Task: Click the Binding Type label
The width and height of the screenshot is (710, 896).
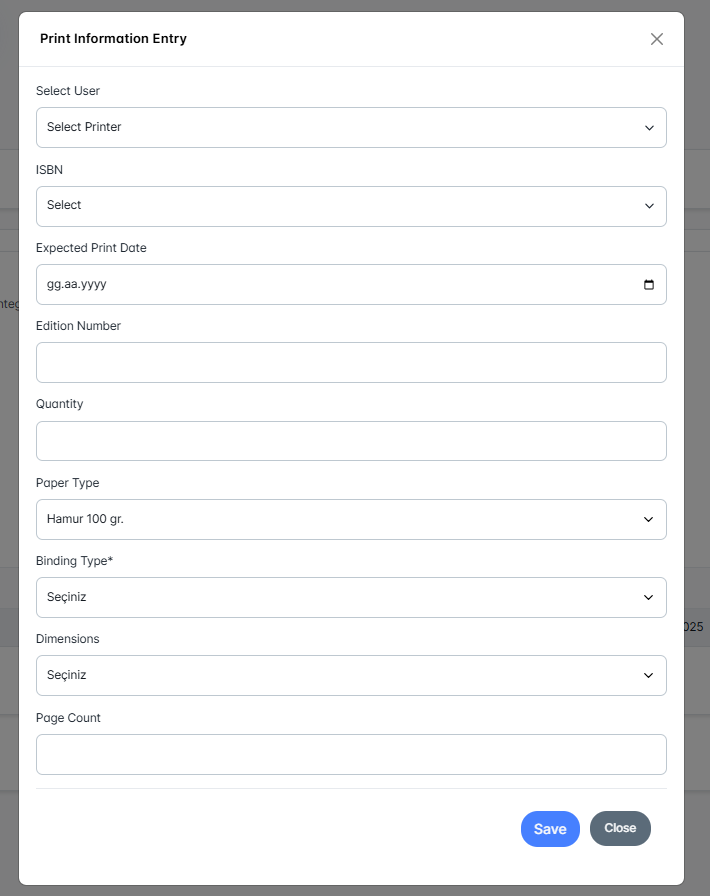Action: click(x=74, y=561)
